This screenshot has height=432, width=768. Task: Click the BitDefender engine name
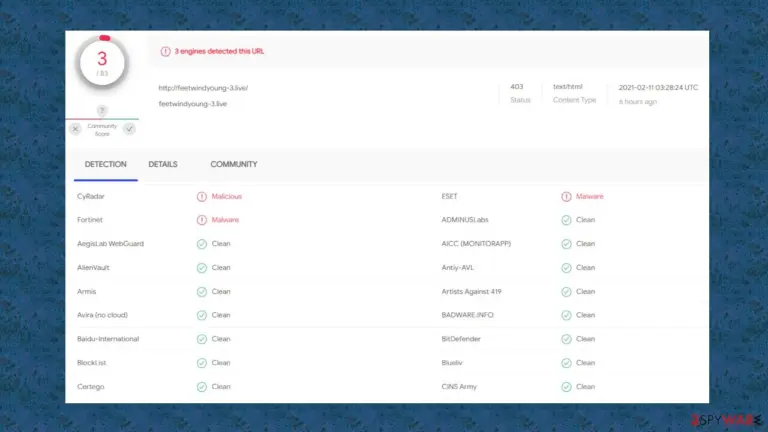click(x=461, y=339)
